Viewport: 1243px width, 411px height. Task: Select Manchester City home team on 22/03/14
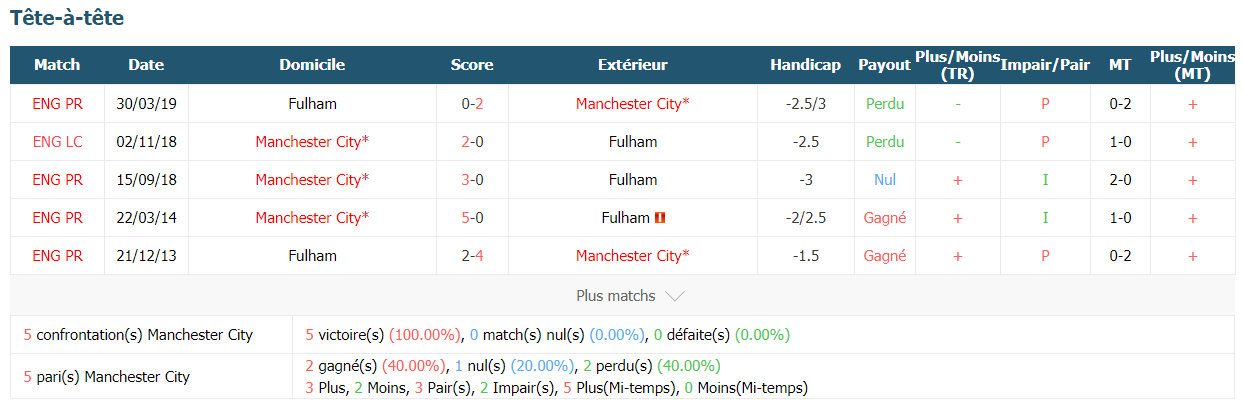coord(312,218)
